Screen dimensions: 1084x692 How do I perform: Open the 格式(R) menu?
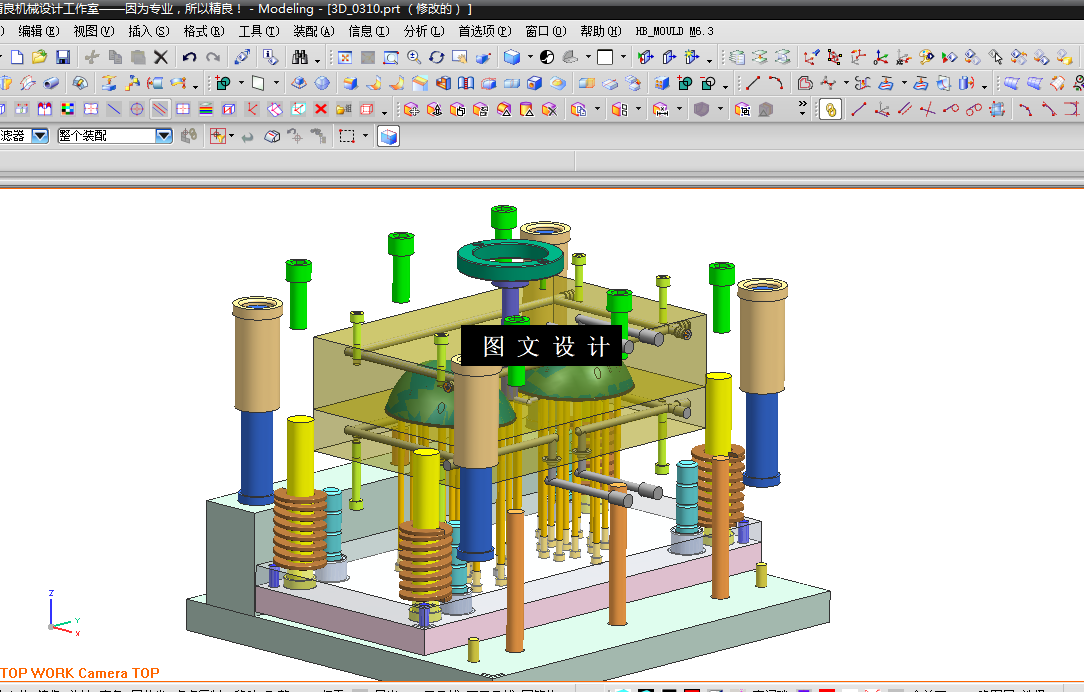tap(204, 31)
